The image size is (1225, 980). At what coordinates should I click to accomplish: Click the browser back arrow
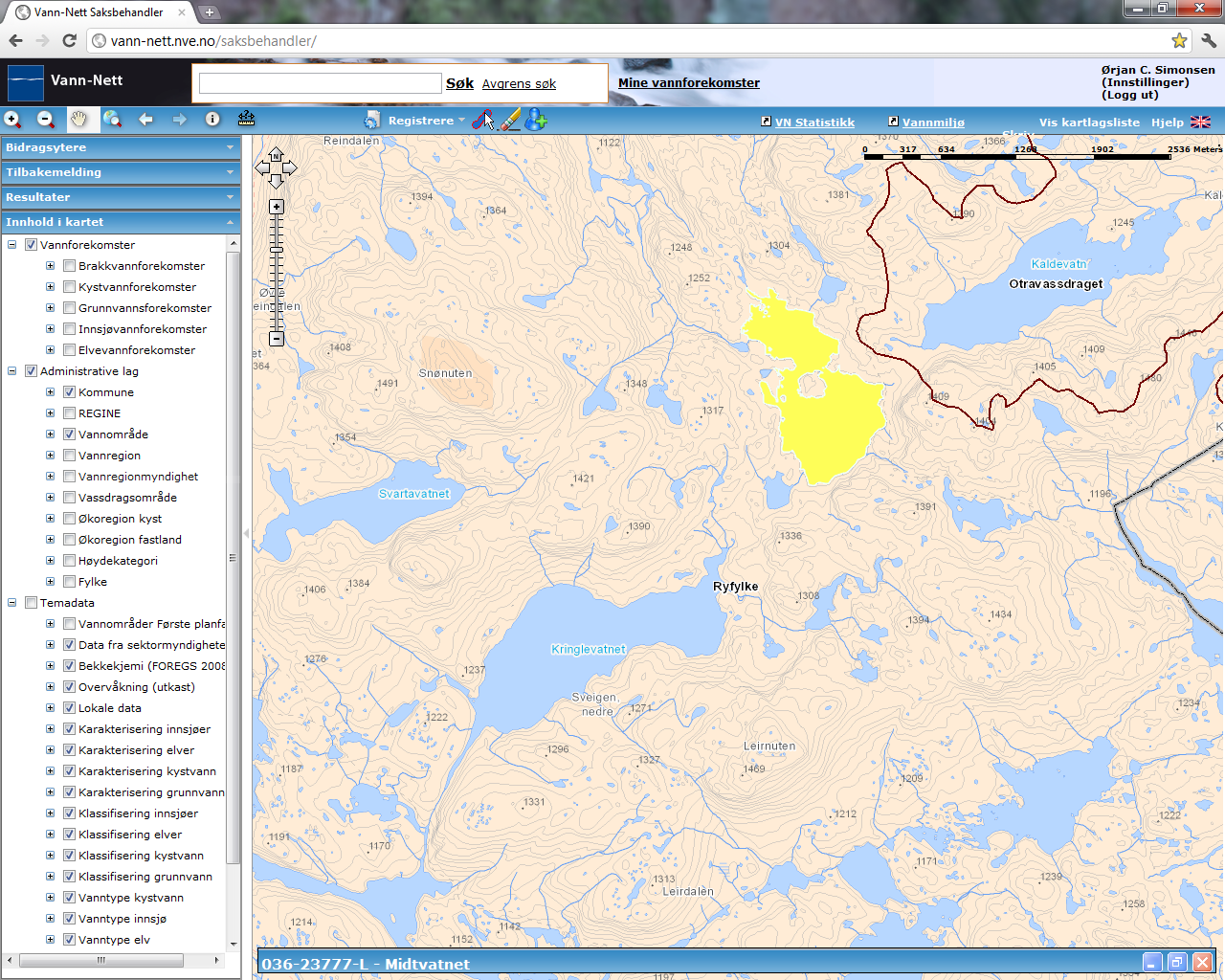15,40
